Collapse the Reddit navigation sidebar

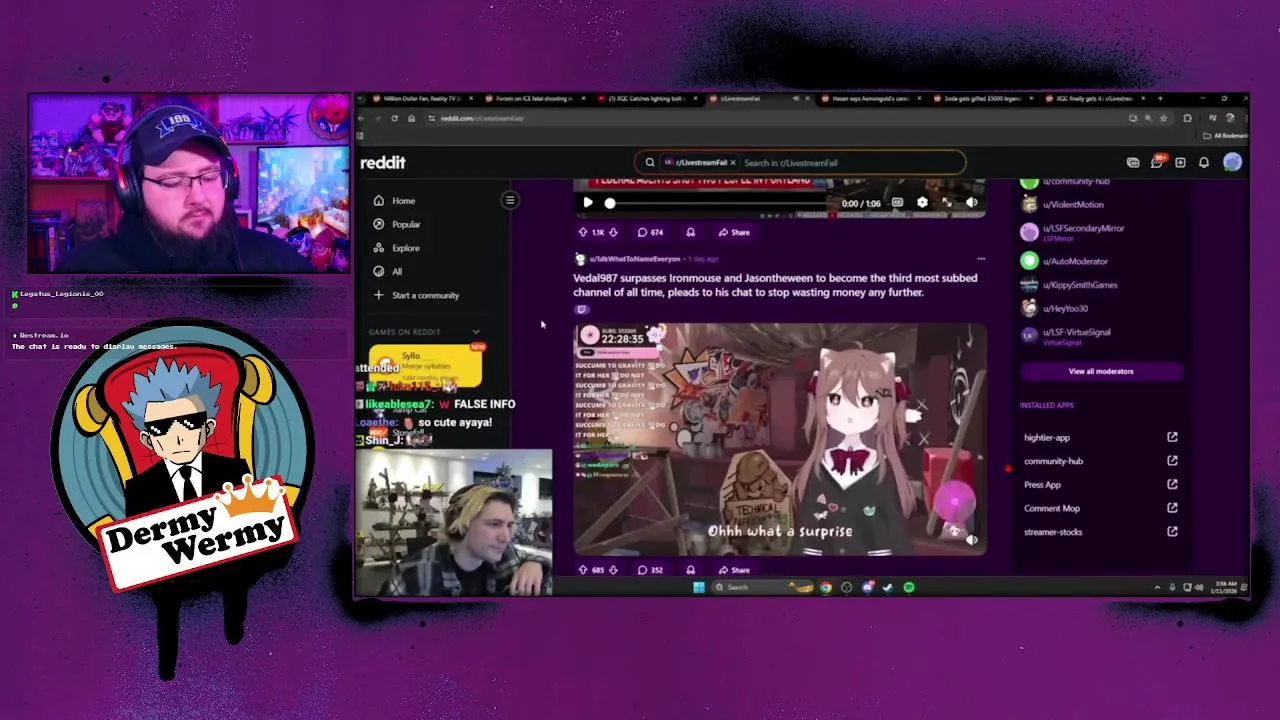(x=510, y=200)
